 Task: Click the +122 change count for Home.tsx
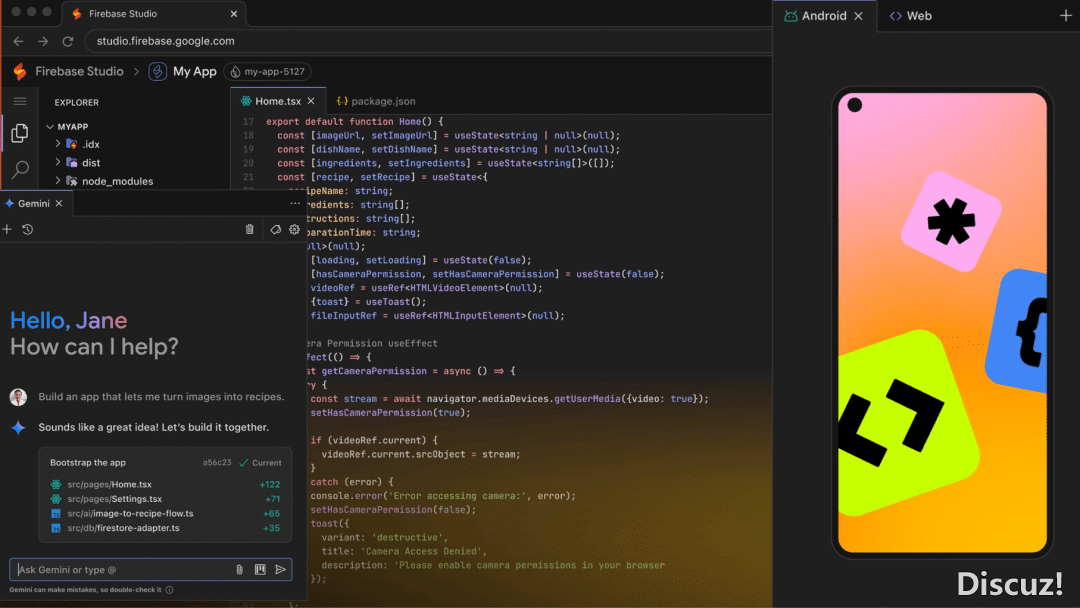click(269, 484)
